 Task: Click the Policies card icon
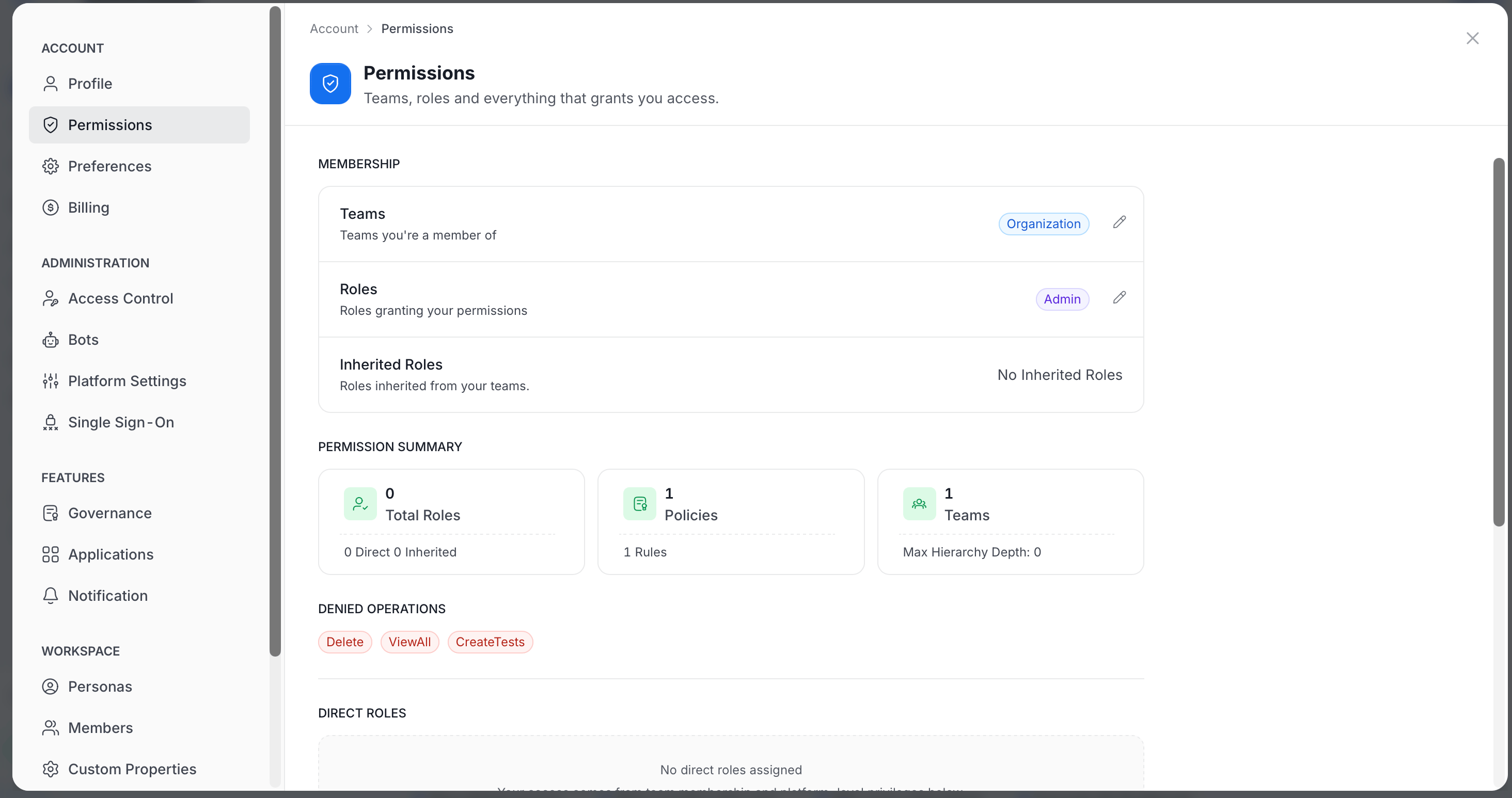640,504
